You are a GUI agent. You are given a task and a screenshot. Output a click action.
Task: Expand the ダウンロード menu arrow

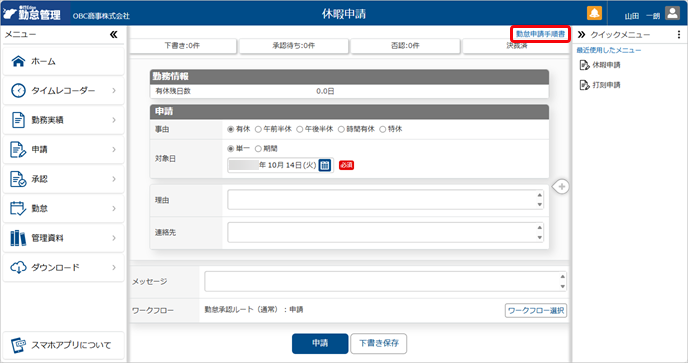click(114, 267)
